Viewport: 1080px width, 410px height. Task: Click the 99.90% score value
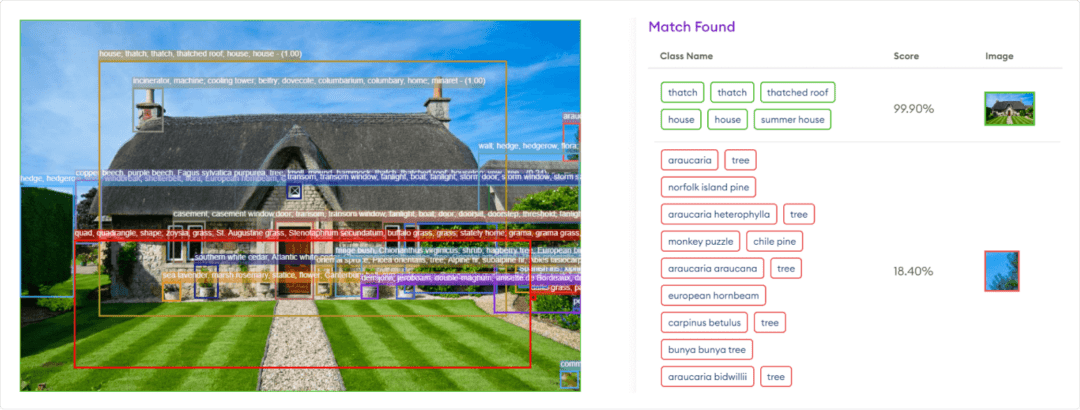click(913, 107)
